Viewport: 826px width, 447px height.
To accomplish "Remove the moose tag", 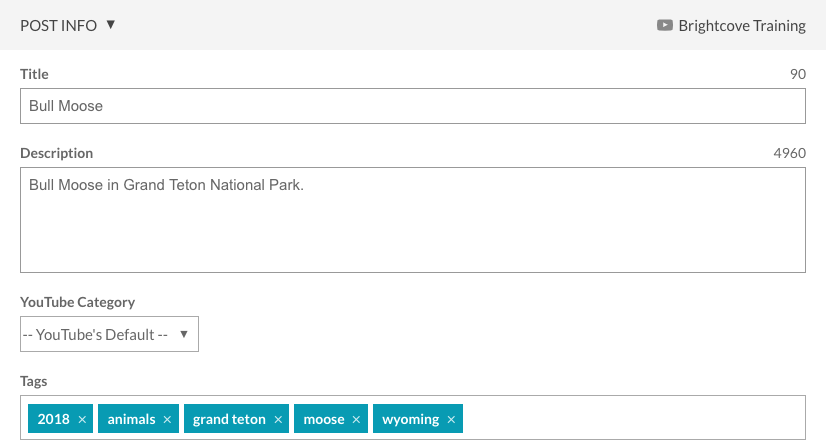I will click(356, 420).
